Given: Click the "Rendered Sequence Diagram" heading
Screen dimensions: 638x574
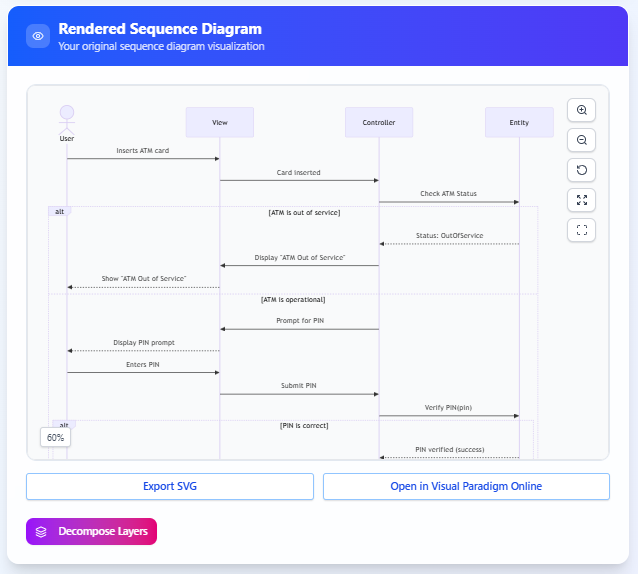Looking at the screenshot, I should tap(160, 29).
